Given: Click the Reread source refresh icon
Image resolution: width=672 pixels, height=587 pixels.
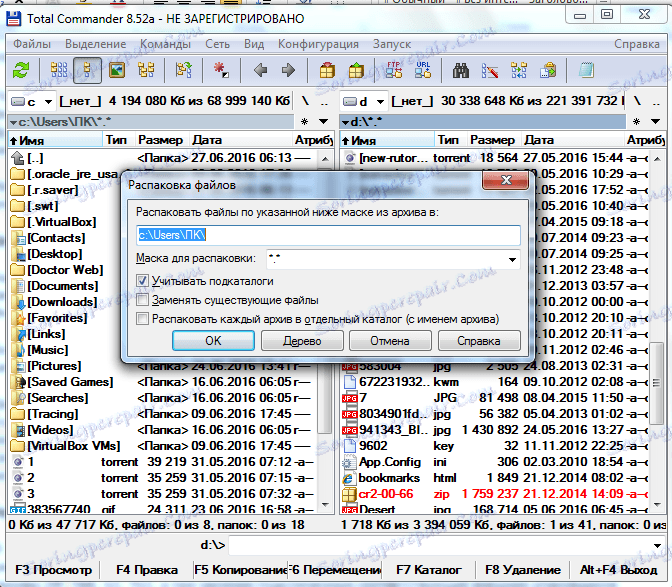Looking at the screenshot, I should (21, 70).
